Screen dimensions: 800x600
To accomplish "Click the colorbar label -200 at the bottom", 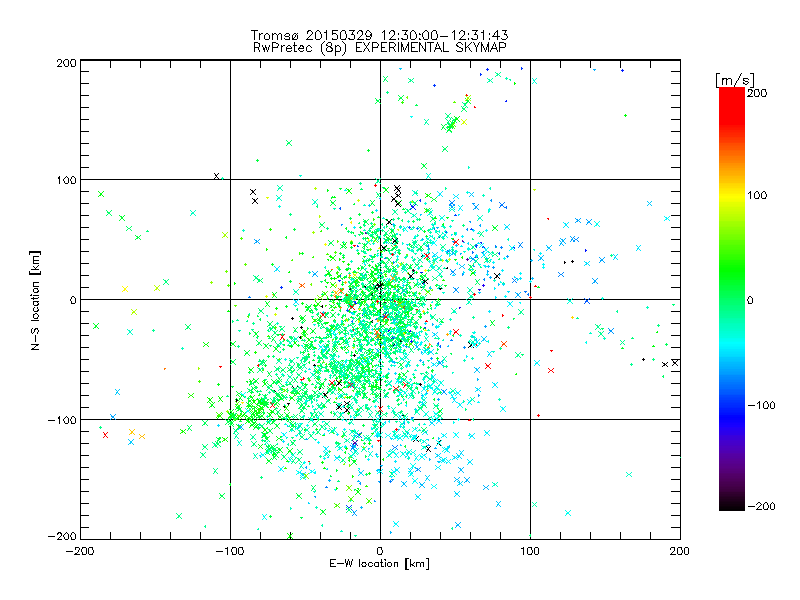I will 761,506.
